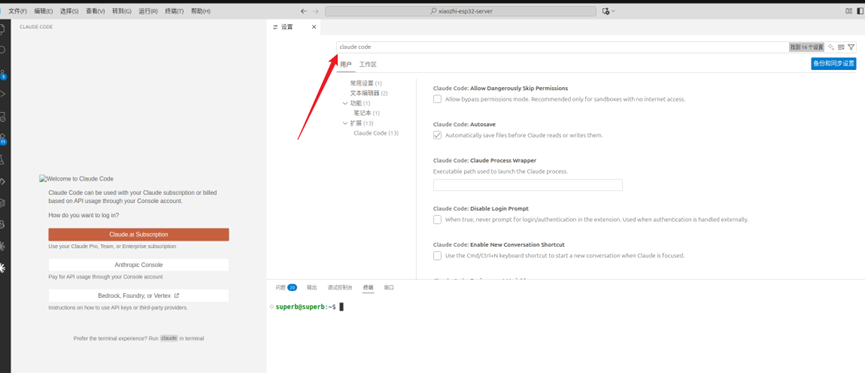Open Run and Debug view
Screen dimensions: 865x373
(x=3, y=94)
